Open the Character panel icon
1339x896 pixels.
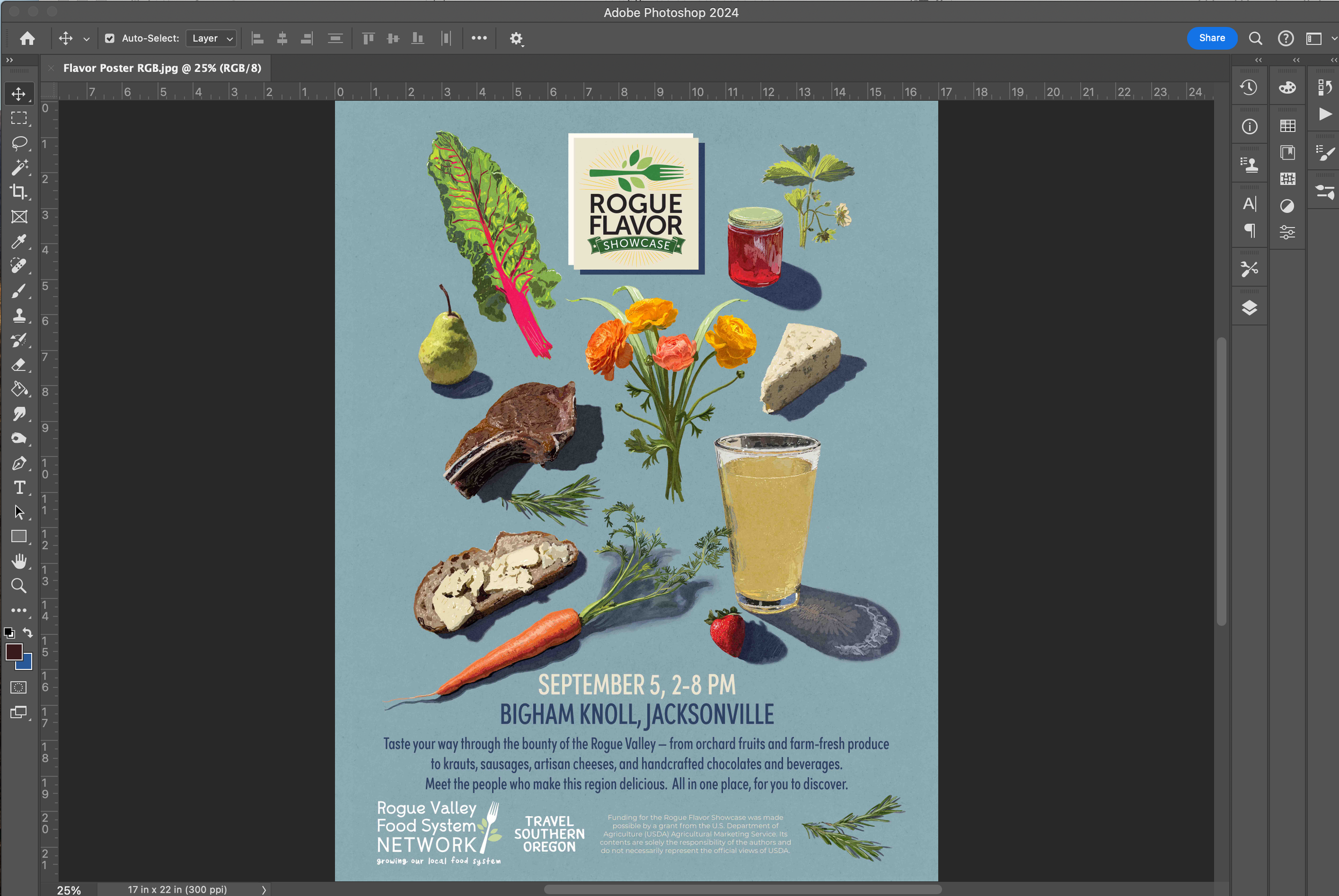(x=1249, y=204)
